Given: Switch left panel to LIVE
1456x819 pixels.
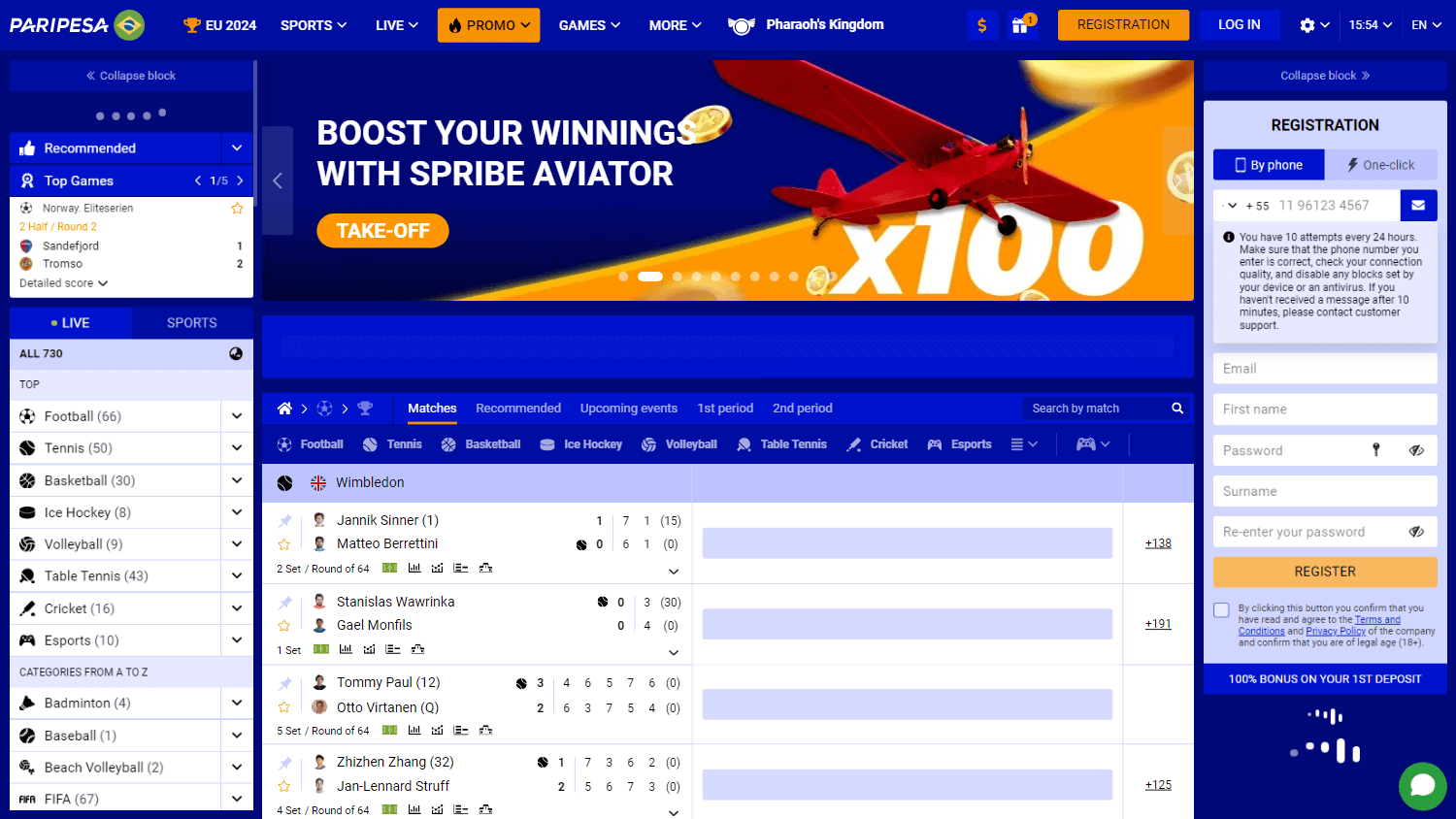Looking at the screenshot, I should point(70,323).
